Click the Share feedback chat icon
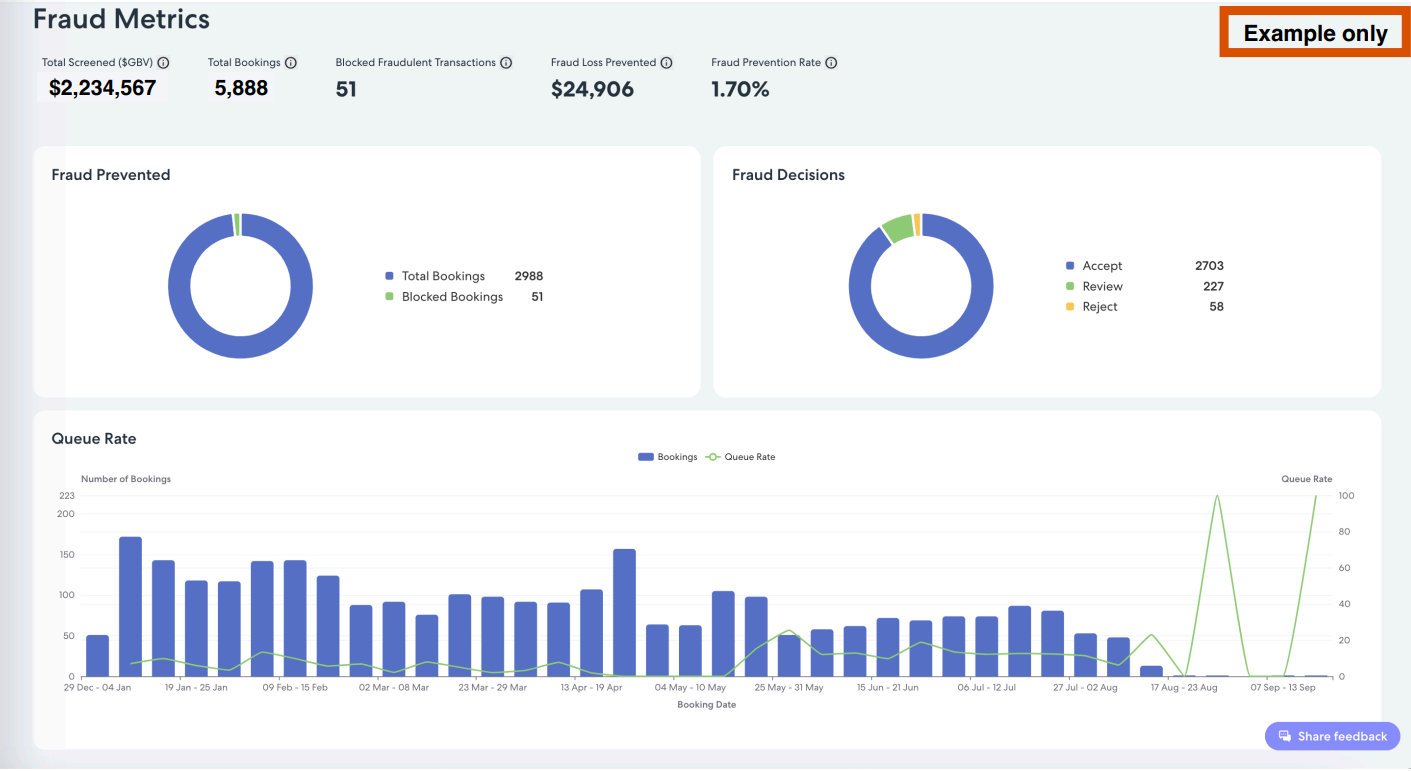1411x771 pixels. click(x=1284, y=737)
